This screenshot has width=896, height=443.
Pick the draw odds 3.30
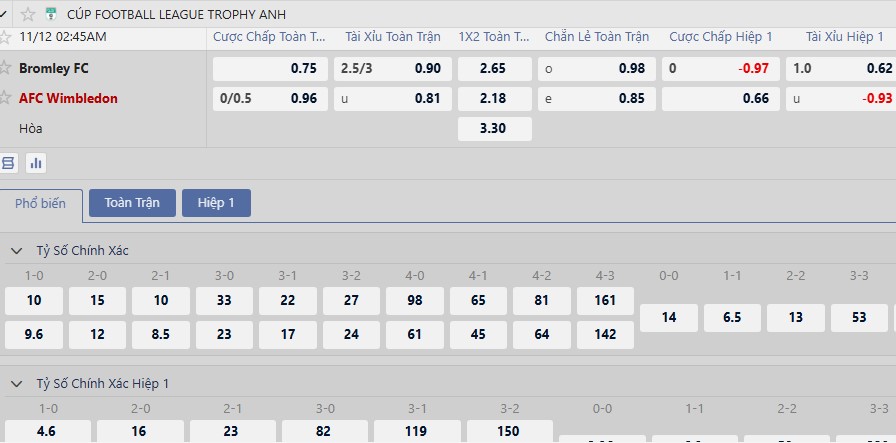tap(494, 129)
